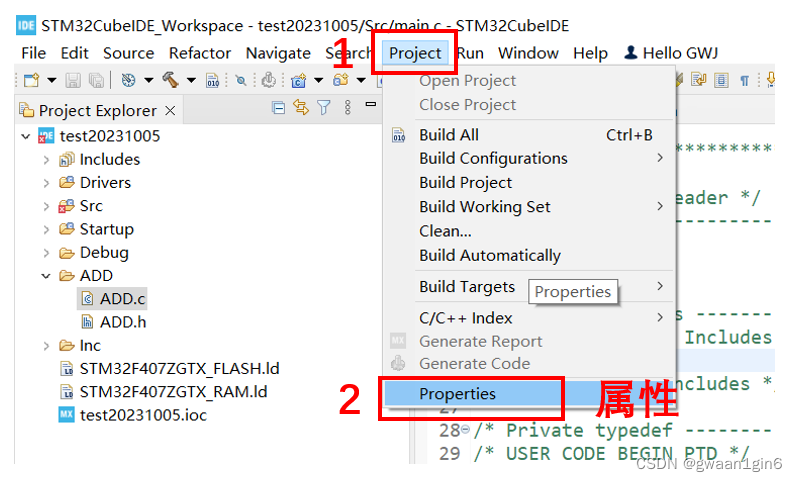
Task: Select Build Project menu entry
Action: coord(529,183)
